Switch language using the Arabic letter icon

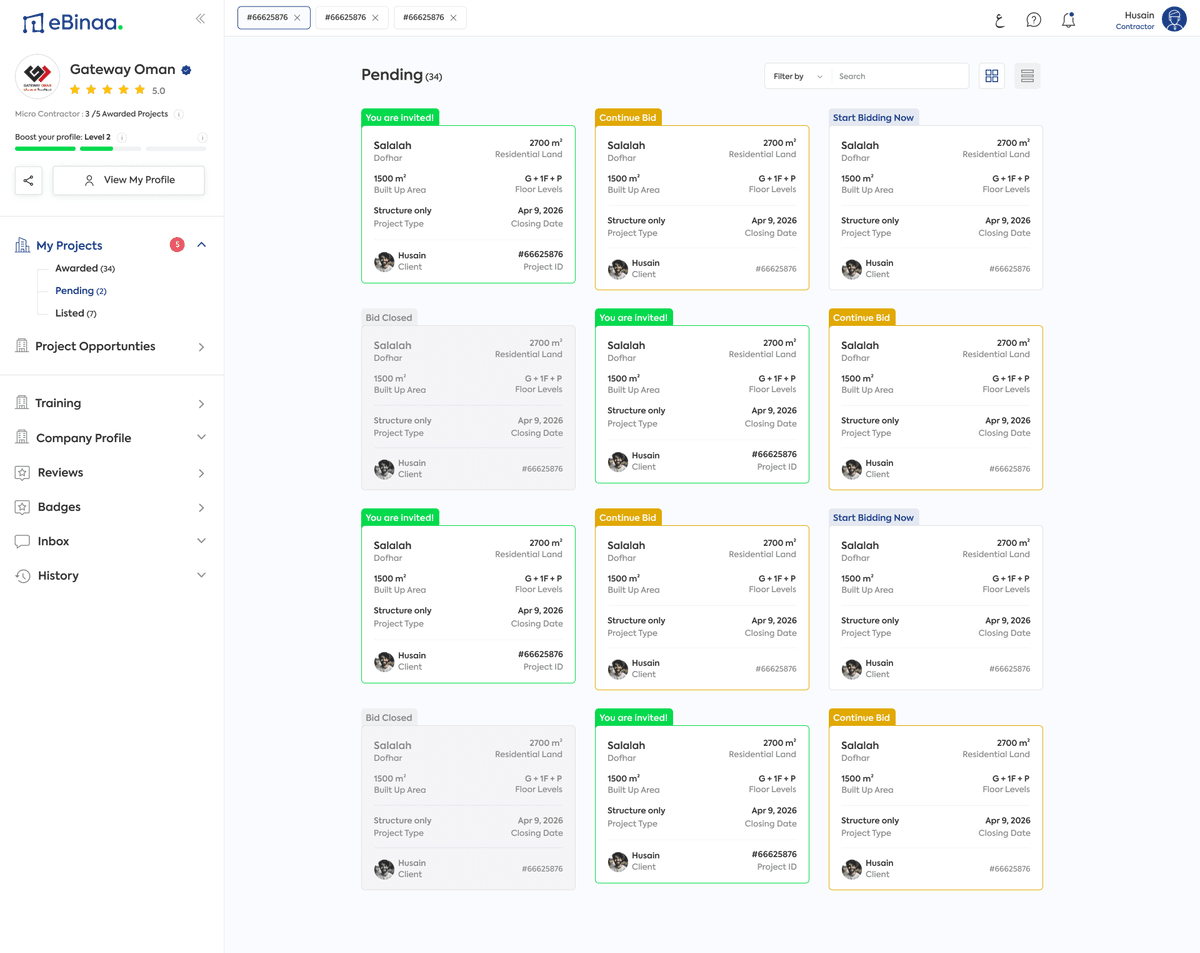click(999, 20)
